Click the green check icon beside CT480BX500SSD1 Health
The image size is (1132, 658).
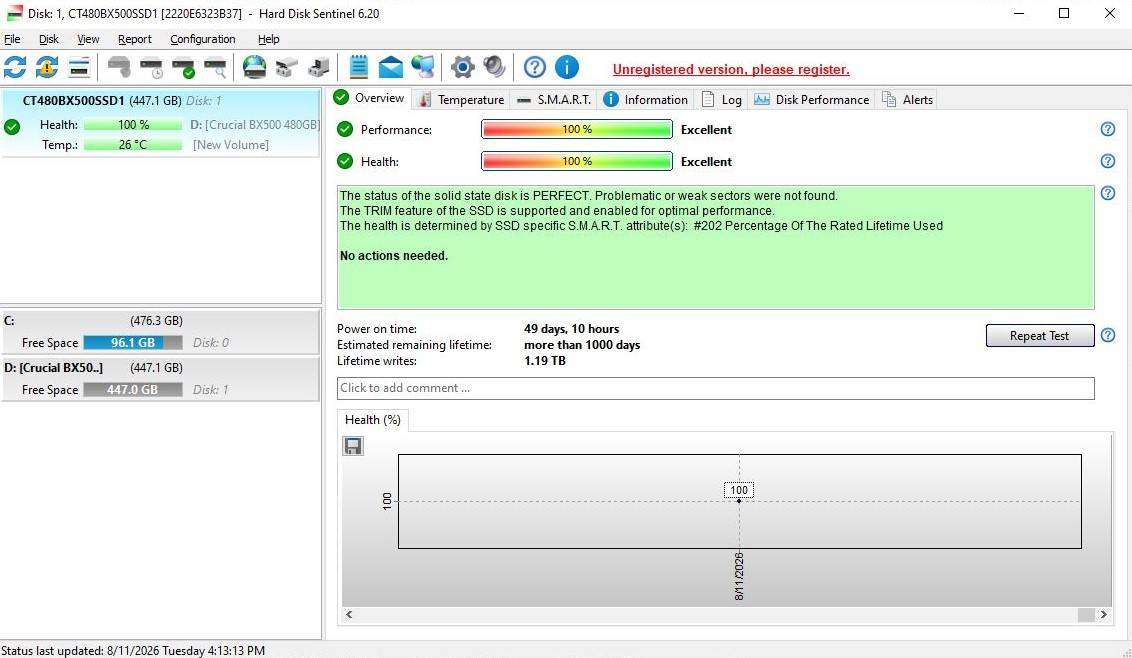12,128
